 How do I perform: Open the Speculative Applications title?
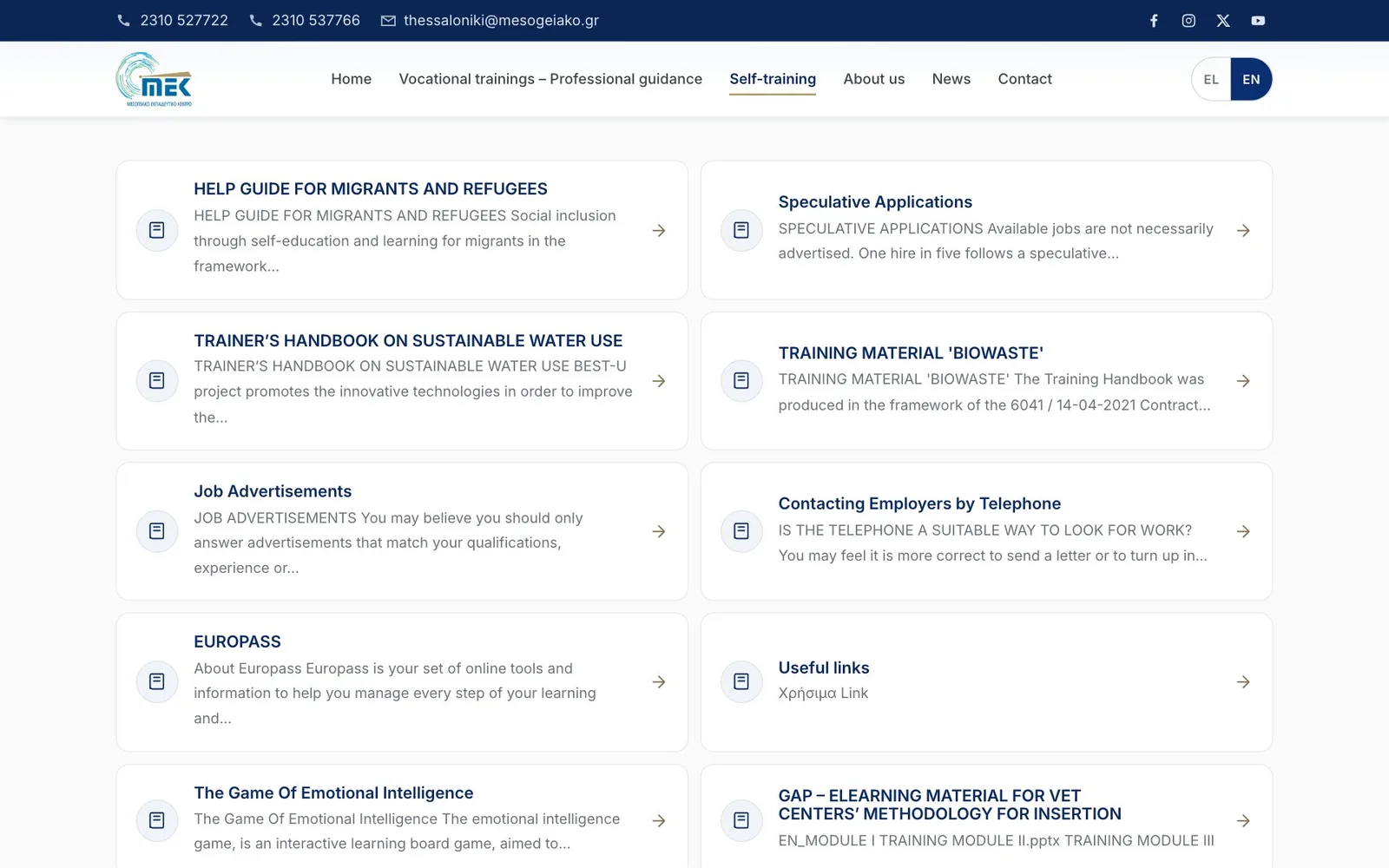875,202
